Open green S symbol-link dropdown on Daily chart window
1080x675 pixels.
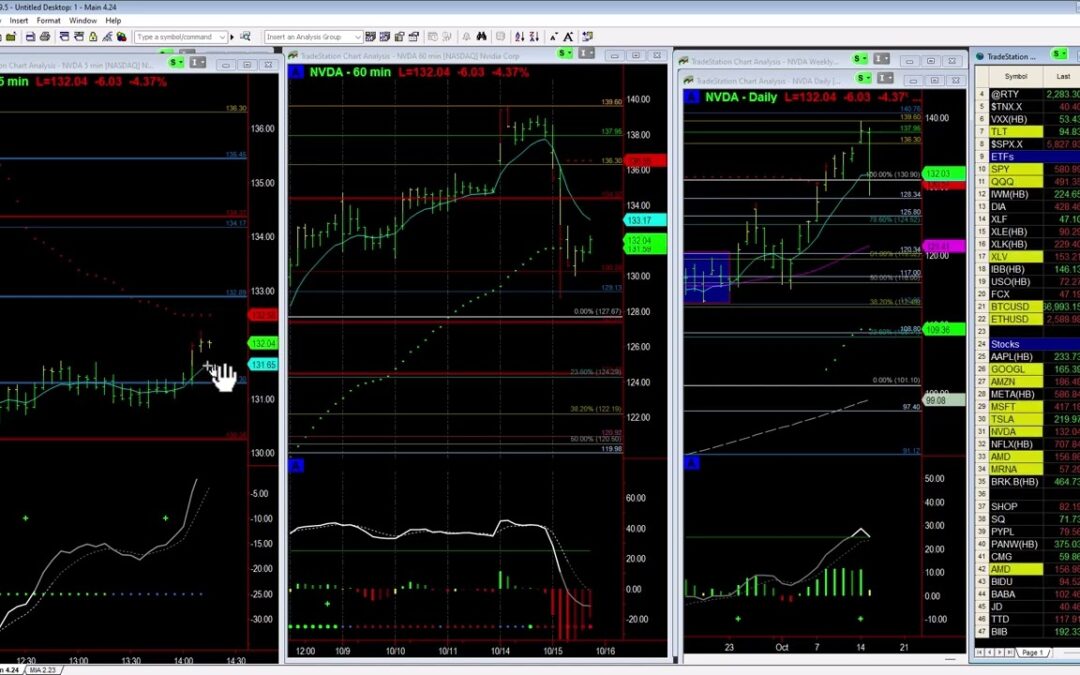click(864, 78)
